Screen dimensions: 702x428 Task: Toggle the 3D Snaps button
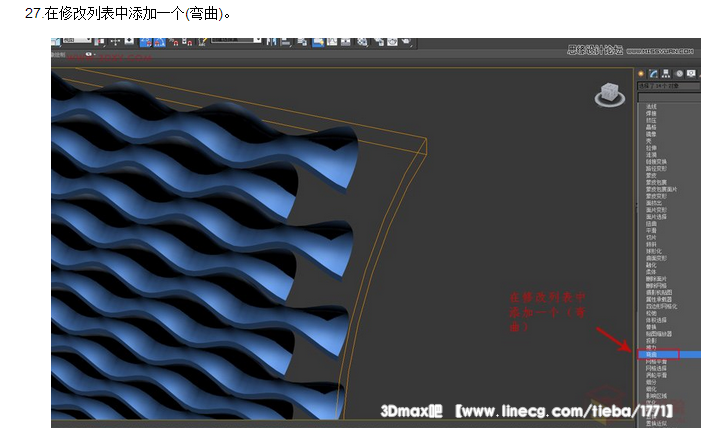[x=146, y=42]
